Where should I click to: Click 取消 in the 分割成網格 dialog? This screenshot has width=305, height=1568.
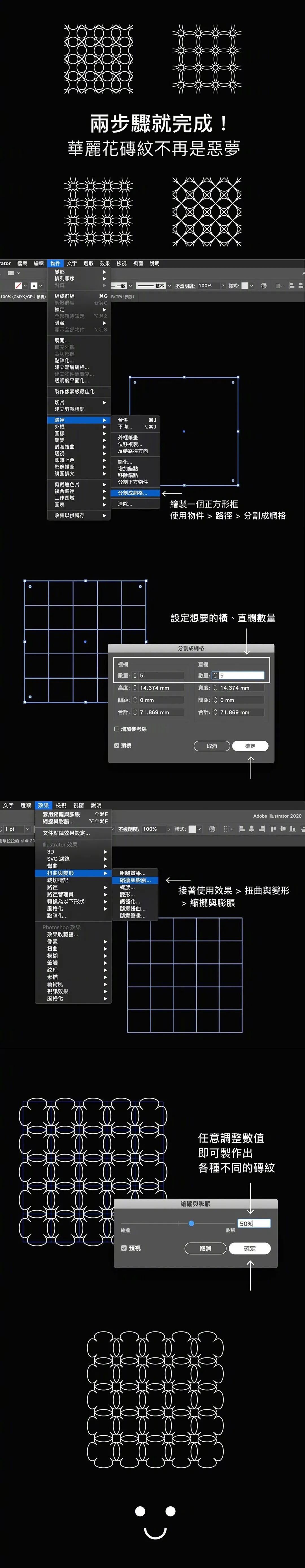(212, 746)
